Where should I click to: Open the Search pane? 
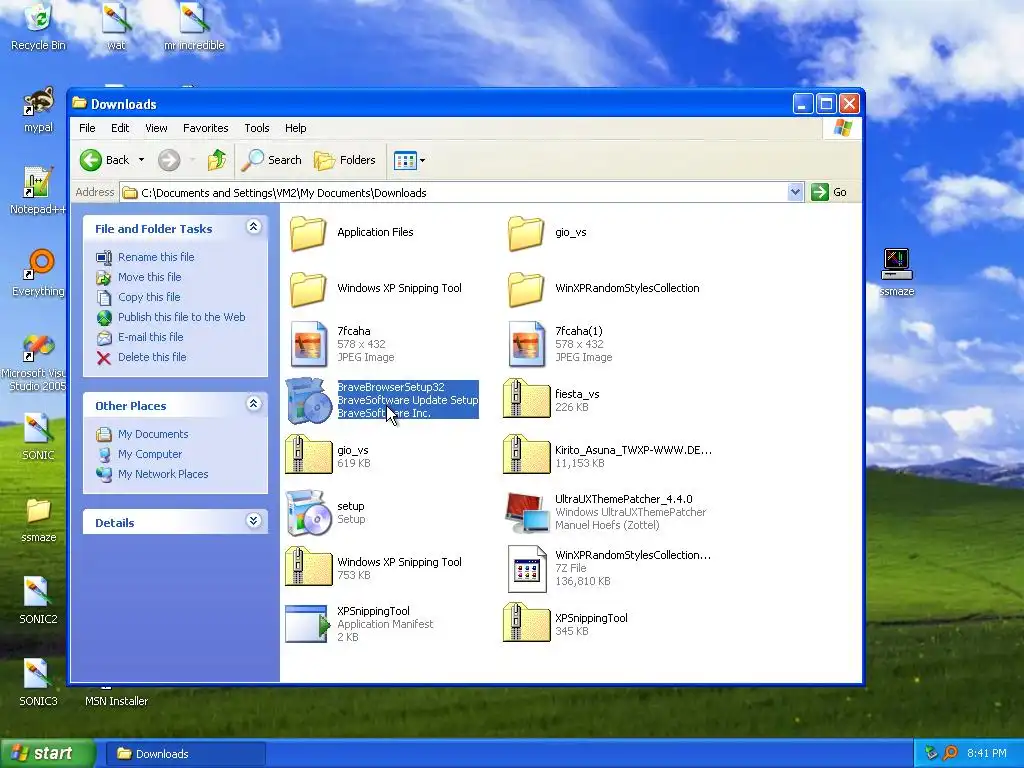[272, 160]
